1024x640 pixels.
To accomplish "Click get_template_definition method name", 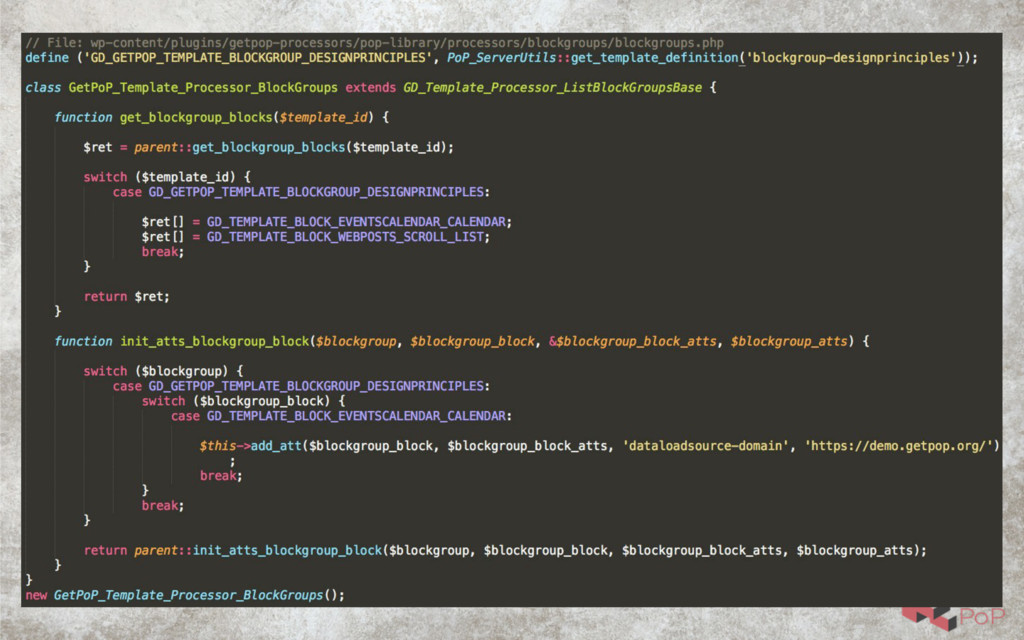I will click(654, 58).
